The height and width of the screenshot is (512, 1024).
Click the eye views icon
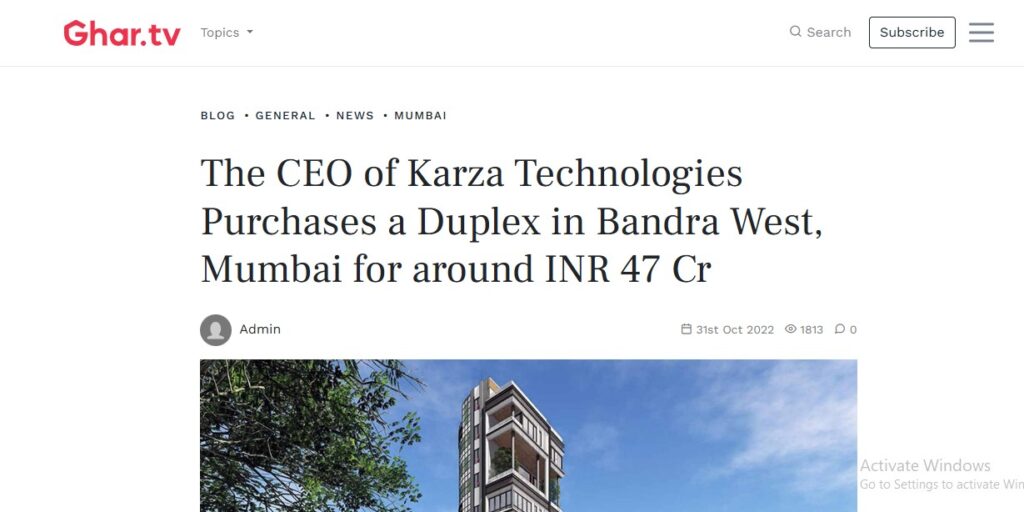(x=790, y=329)
